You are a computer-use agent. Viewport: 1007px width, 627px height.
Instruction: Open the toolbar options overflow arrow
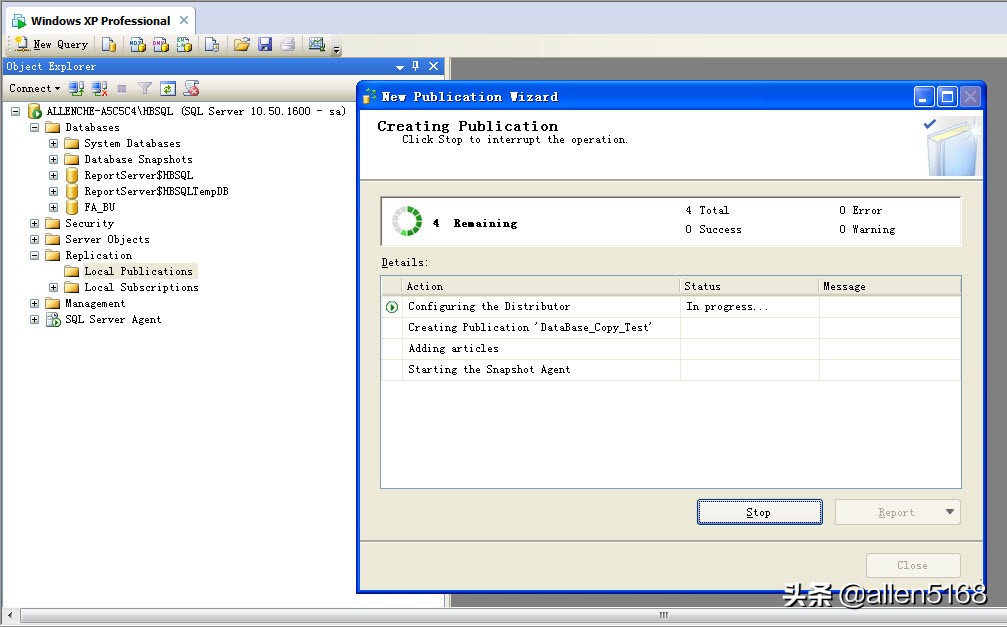pos(337,48)
